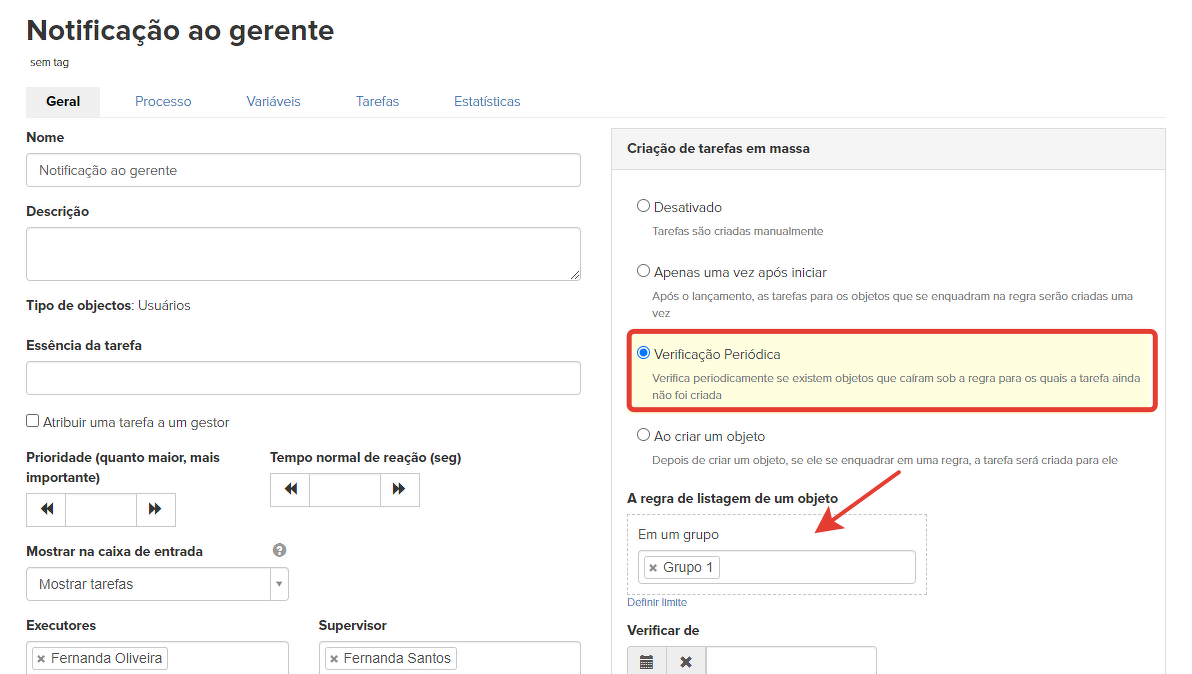The image size is (1192, 674).
Task: Open the calendar icon under Verificar de
Action: point(647,662)
